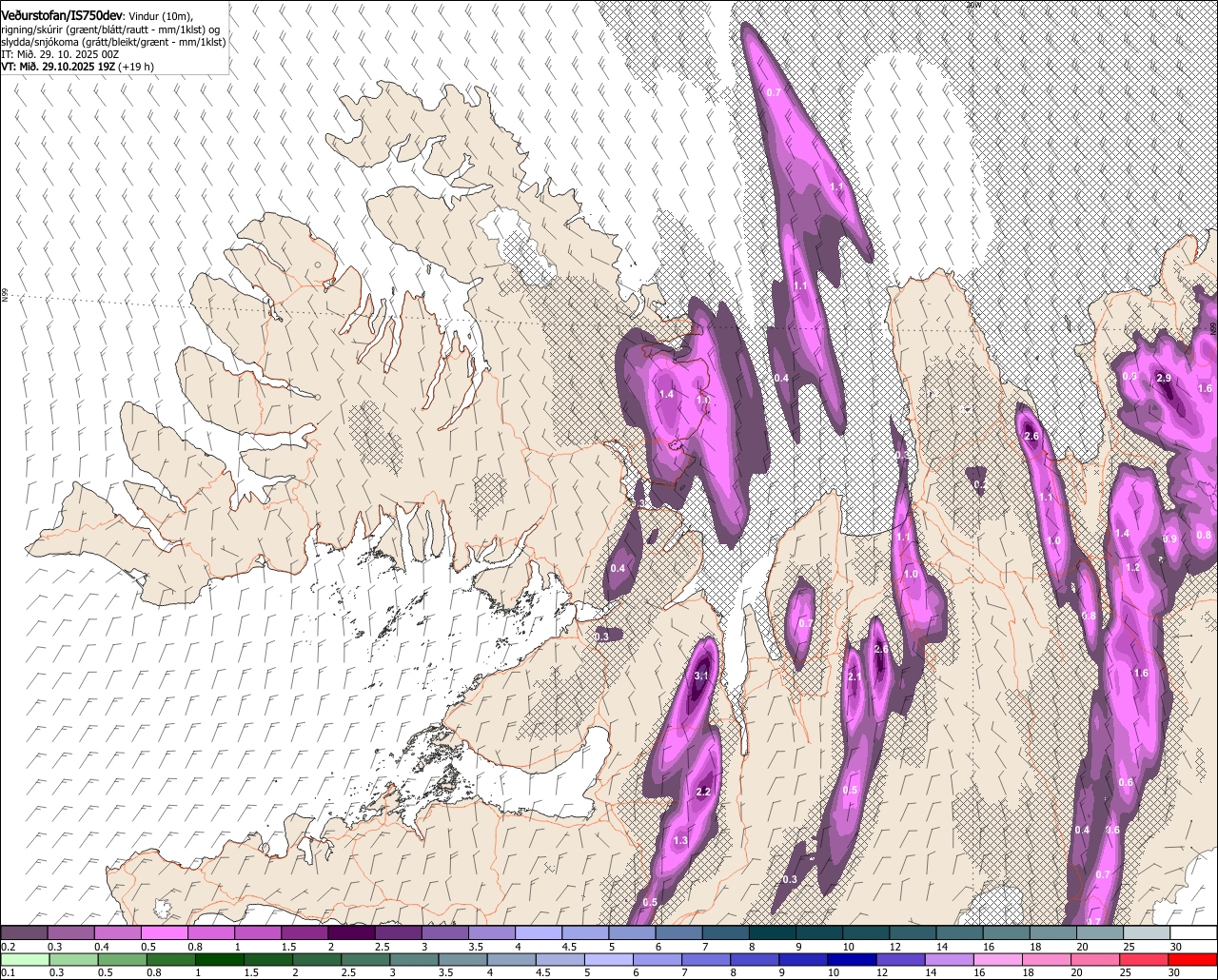The width and height of the screenshot is (1218, 980).
Task: Click the 3.1 precipitation value on the map
Action: 702,676
